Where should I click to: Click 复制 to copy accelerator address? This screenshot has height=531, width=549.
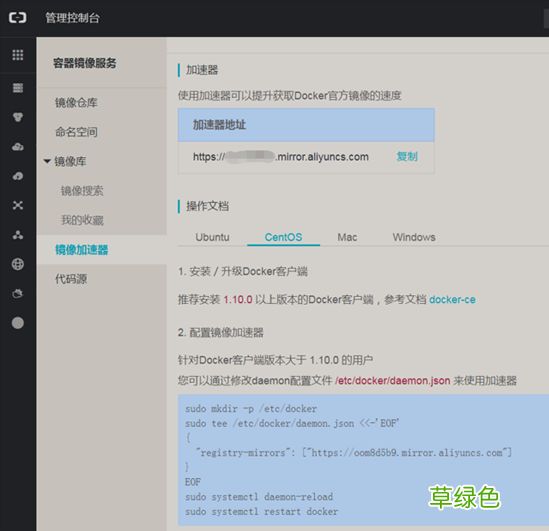click(407, 156)
